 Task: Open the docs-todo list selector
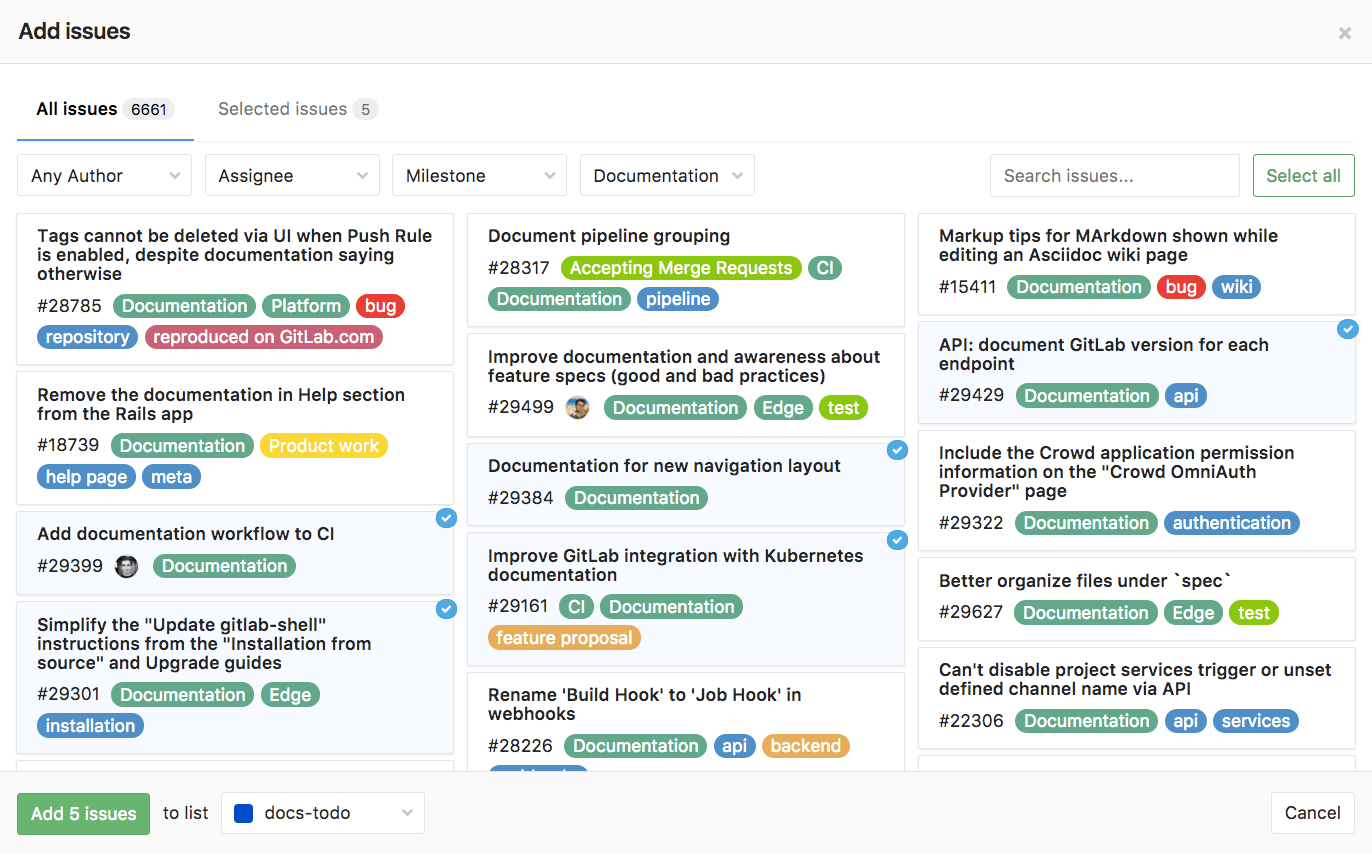(322, 813)
